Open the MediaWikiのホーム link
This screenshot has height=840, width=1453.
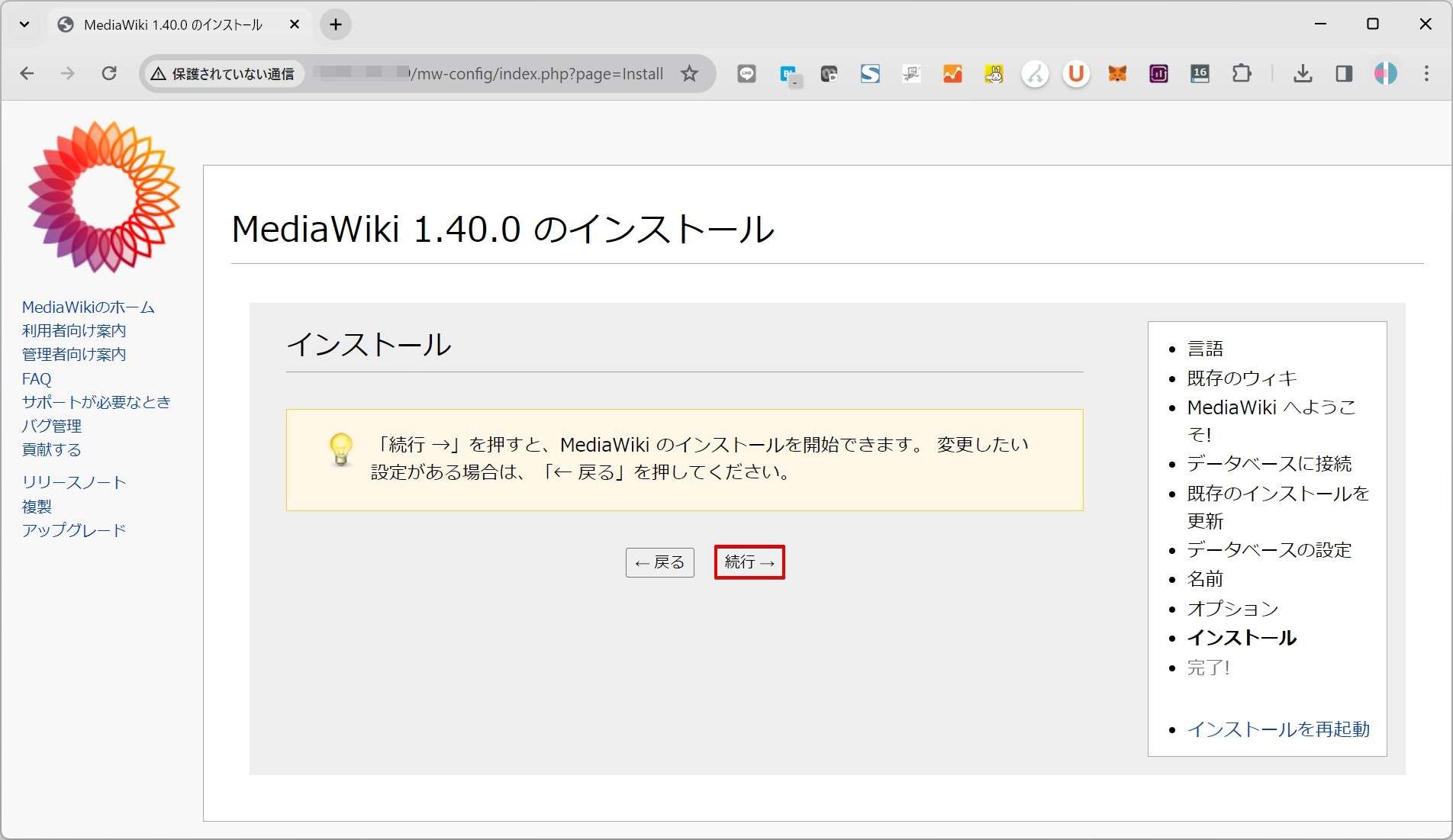pyautogui.click(x=89, y=307)
